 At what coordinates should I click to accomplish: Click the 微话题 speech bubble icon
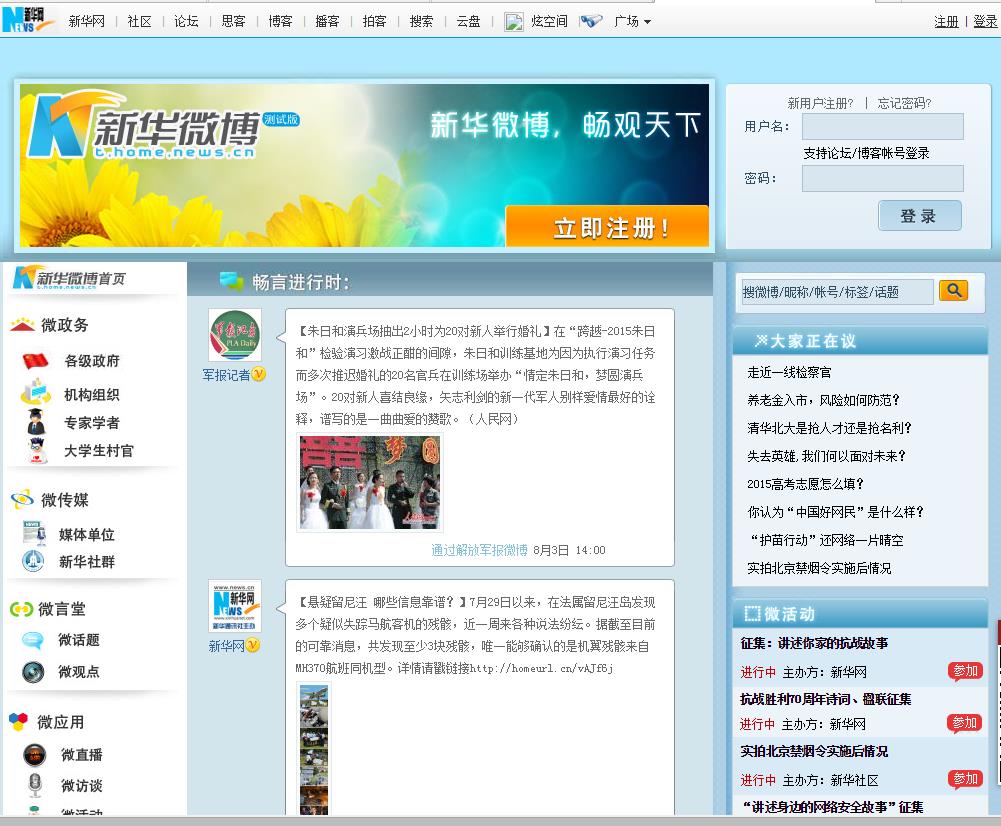pos(33,640)
